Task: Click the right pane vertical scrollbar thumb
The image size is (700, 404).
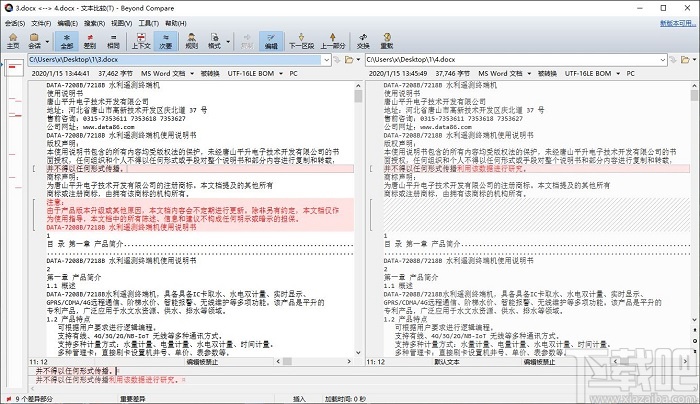Action: click(694, 95)
